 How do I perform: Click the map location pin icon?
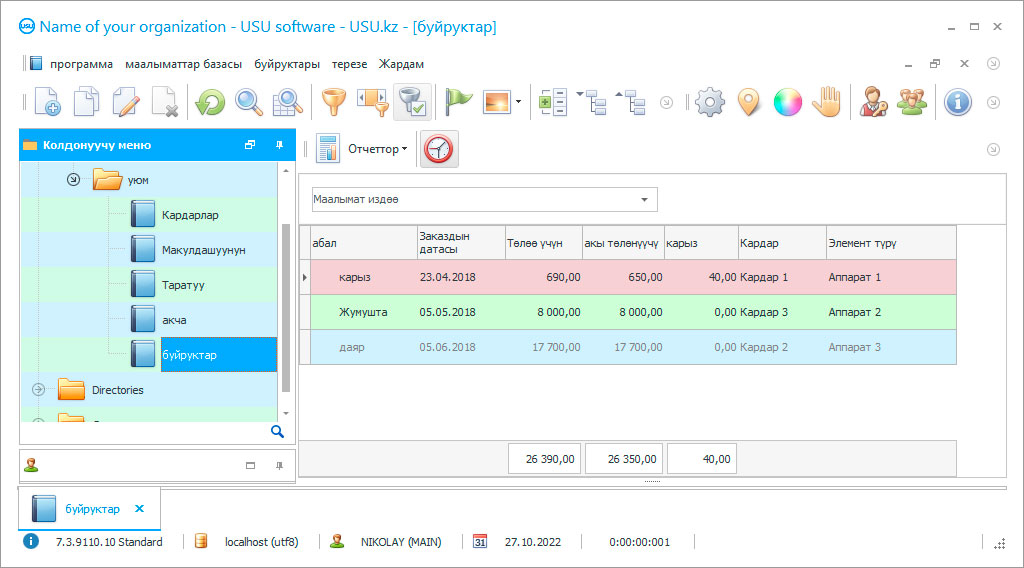coord(749,102)
